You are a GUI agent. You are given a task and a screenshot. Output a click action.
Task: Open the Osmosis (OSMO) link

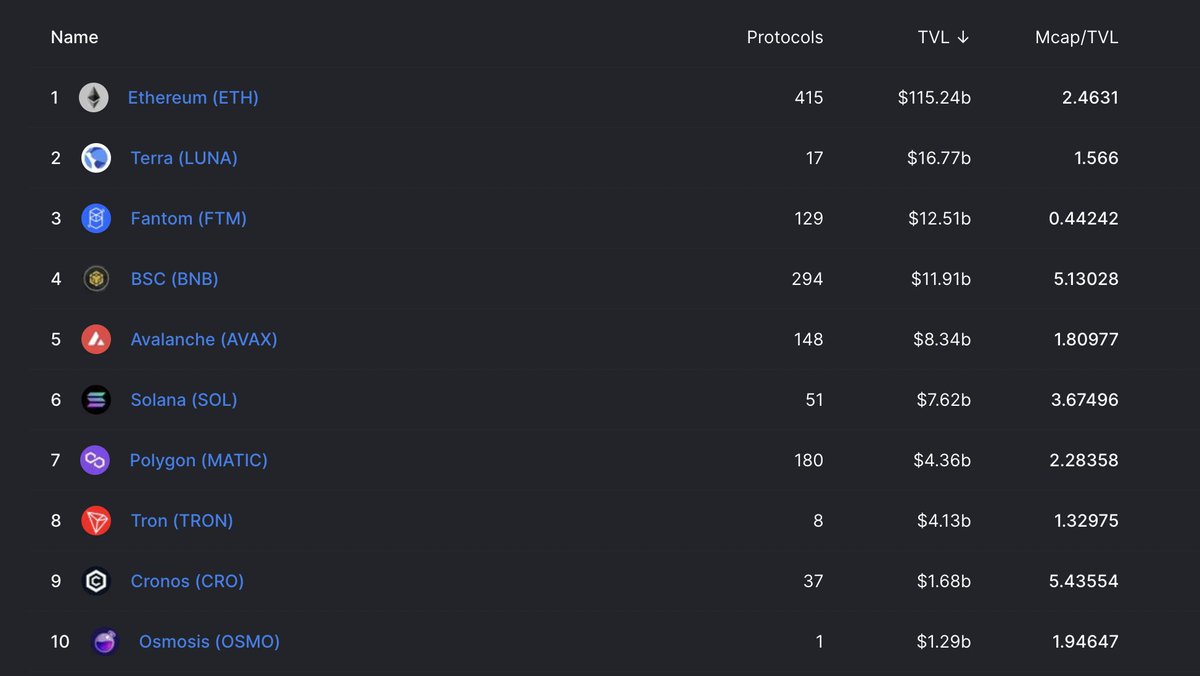click(209, 641)
